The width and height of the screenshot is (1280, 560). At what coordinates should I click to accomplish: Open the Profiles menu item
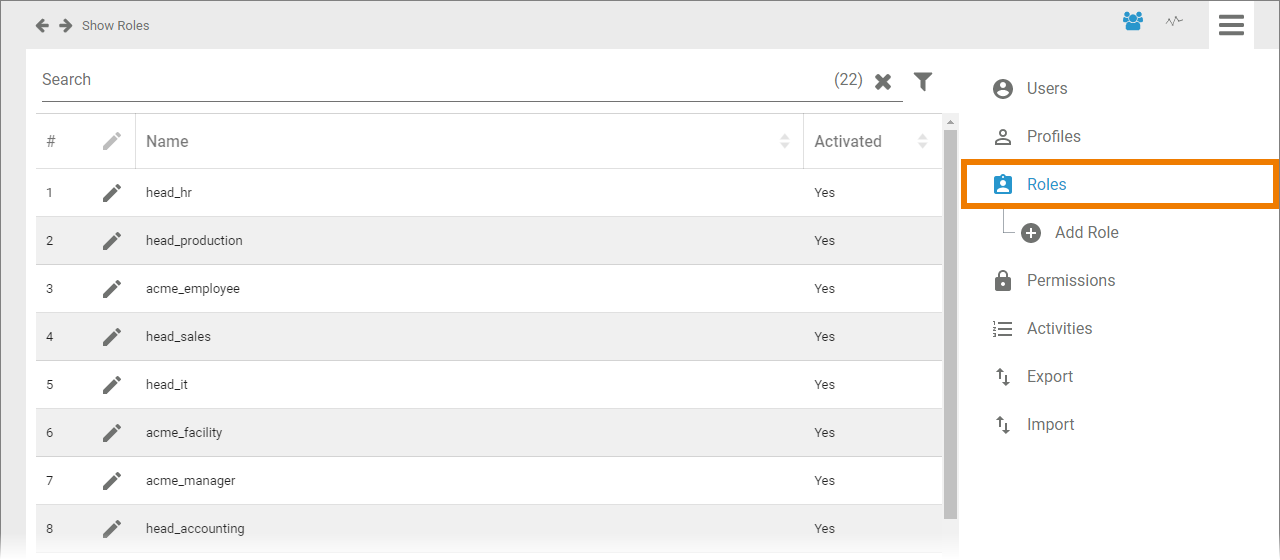[x=1053, y=137]
